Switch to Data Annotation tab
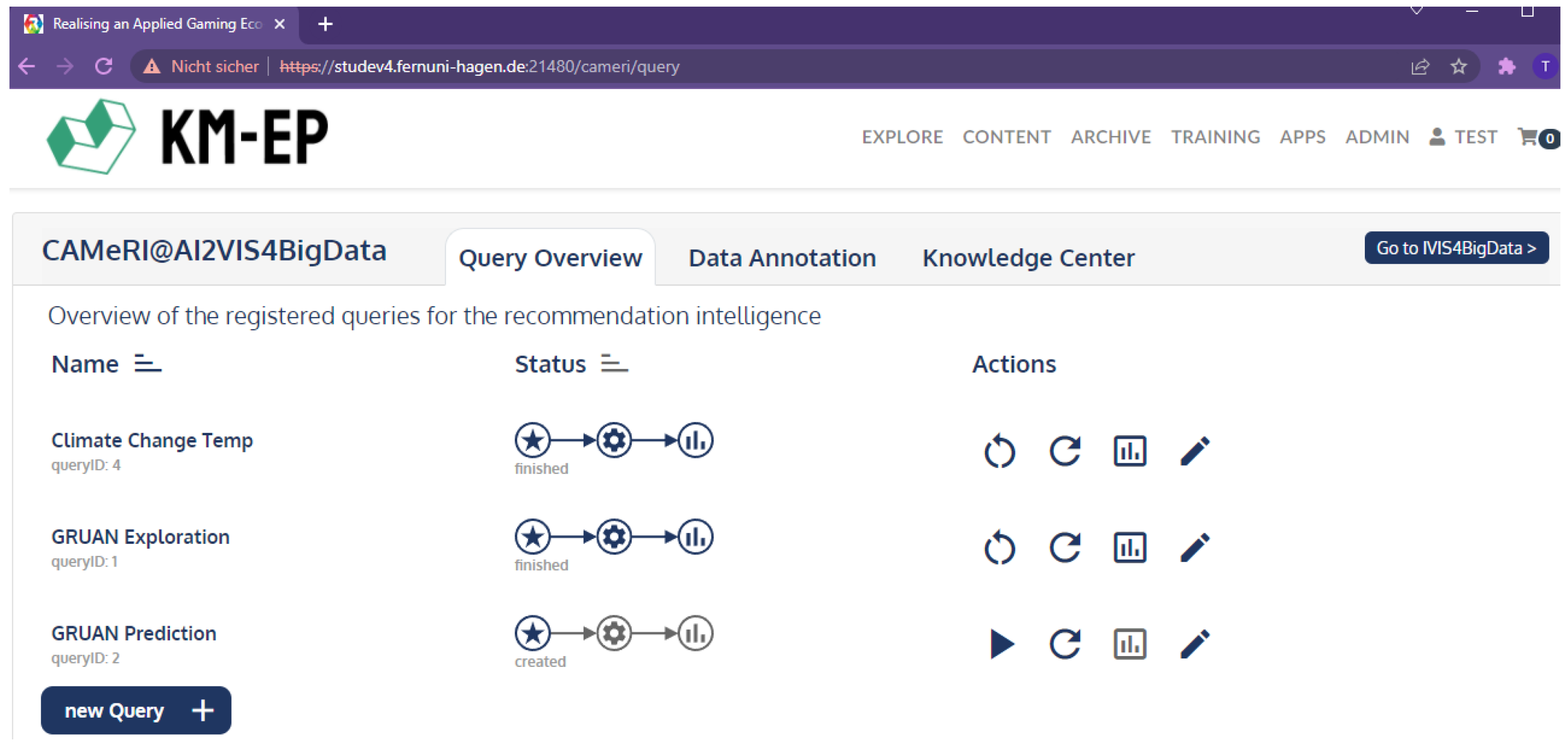Image resolution: width=1568 pixels, height=756 pixels. (781, 258)
